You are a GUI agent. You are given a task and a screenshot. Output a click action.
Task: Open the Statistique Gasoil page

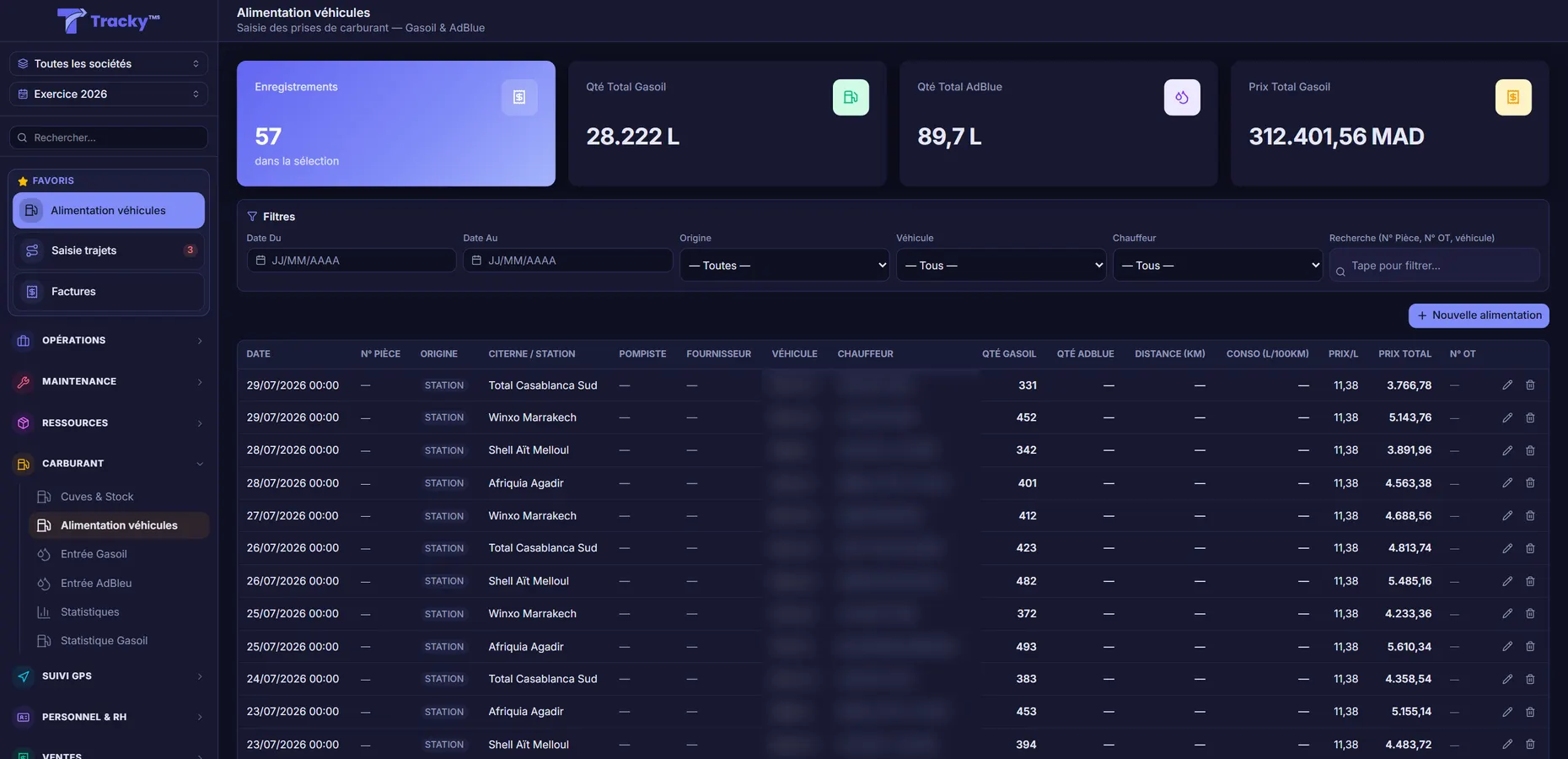pyautogui.click(x=118, y=641)
